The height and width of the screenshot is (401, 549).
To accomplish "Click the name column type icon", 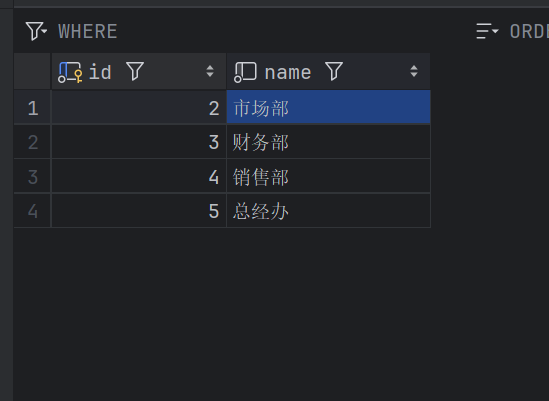I will (245, 72).
